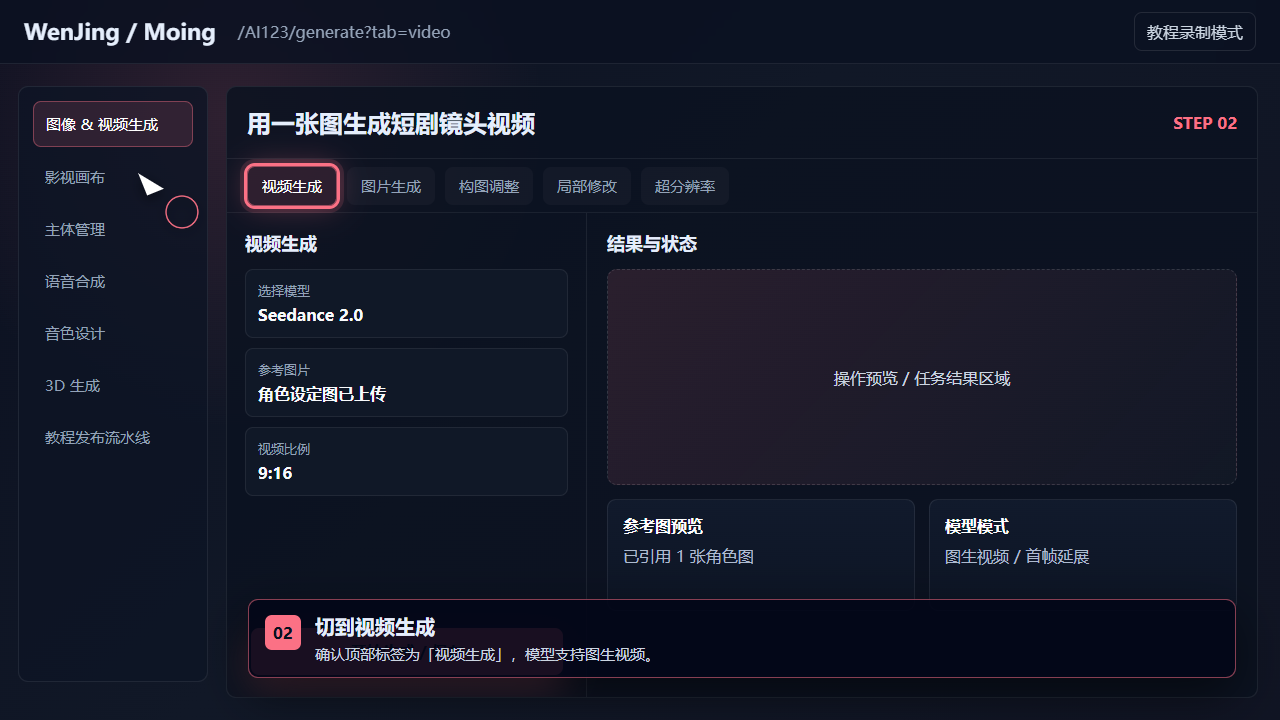Click the 操作预览 / 任务结果区域 preview area
1280x720 pixels.
click(922, 377)
